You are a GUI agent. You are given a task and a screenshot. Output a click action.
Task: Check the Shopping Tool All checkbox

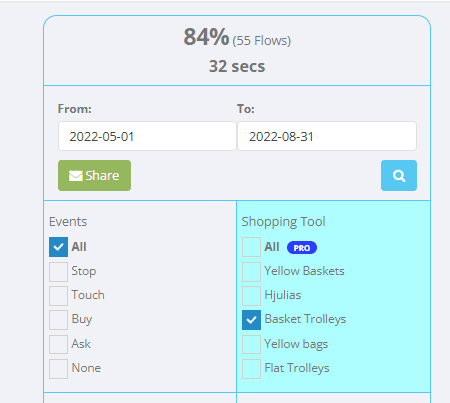[251, 247]
